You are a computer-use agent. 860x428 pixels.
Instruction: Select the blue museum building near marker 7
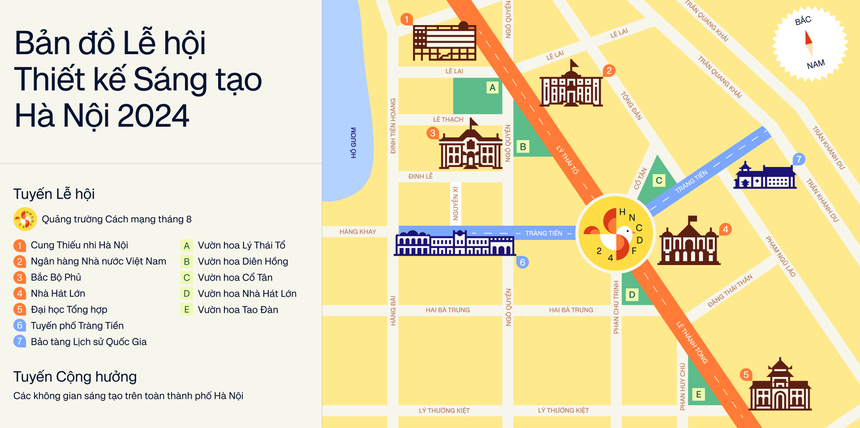(x=765, y=176)
